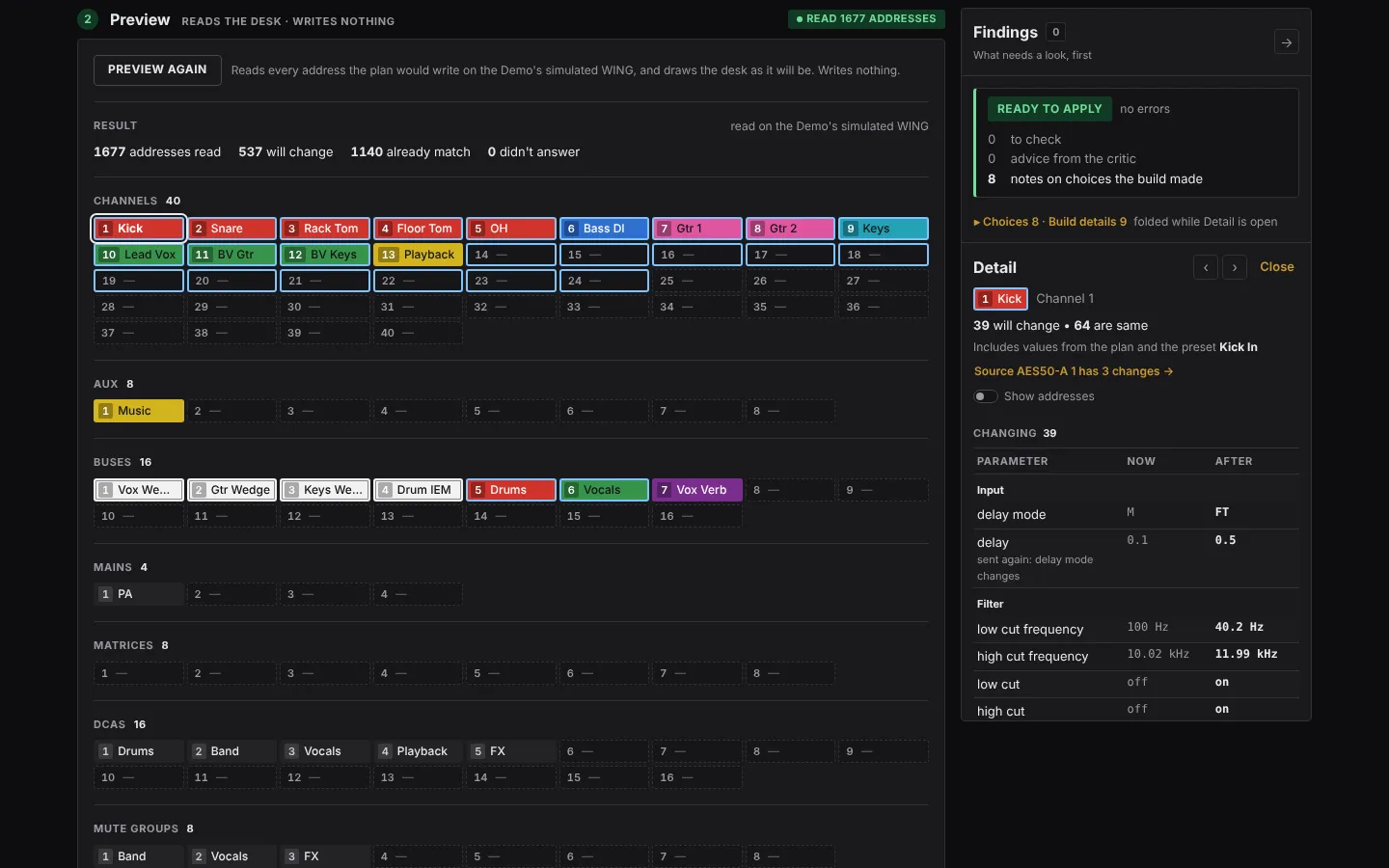Collapse Findings panel with arrow icon

tap(1286, 42)
